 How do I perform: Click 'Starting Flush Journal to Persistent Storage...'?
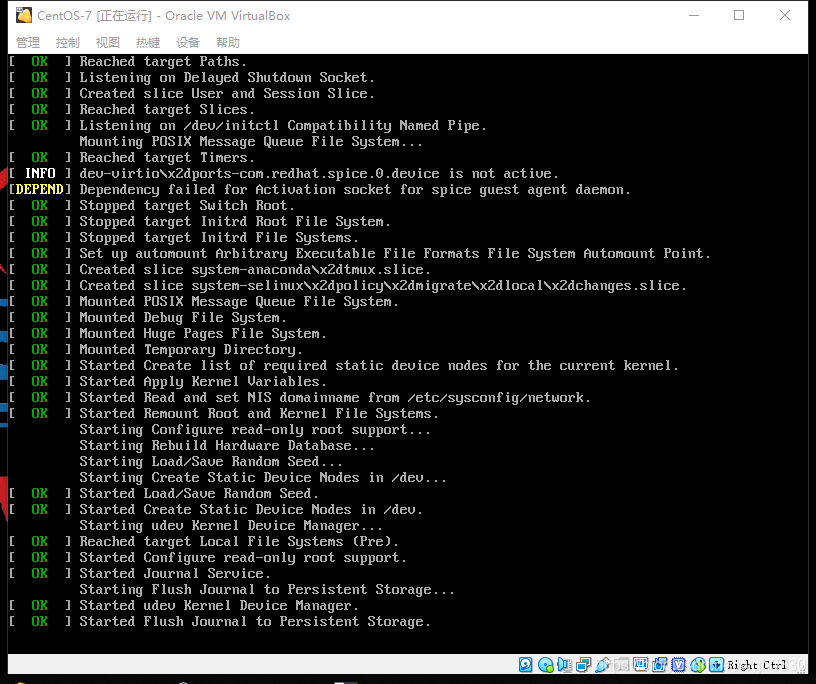coord(267,590)
